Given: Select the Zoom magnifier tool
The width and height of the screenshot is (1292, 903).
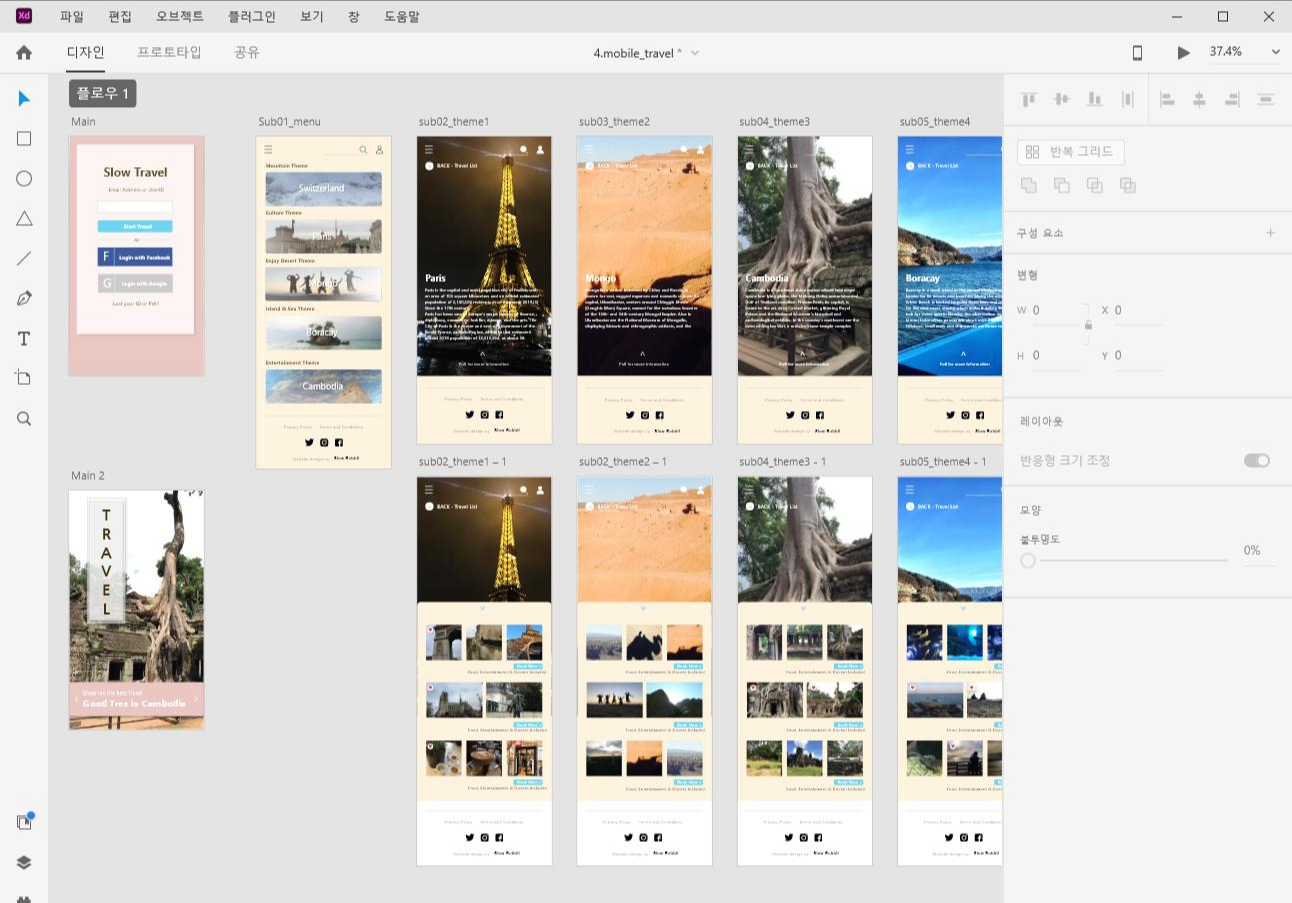Looking at the screenshot, I should 24,418.
